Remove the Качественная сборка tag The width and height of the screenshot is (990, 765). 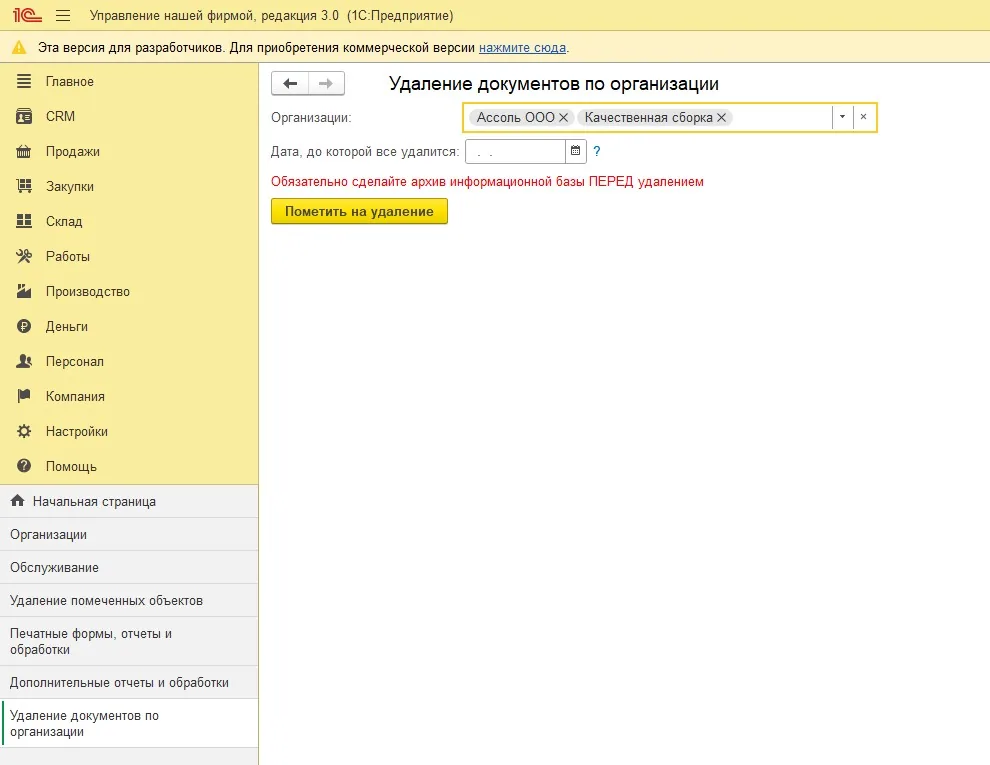tap(721, 117)
